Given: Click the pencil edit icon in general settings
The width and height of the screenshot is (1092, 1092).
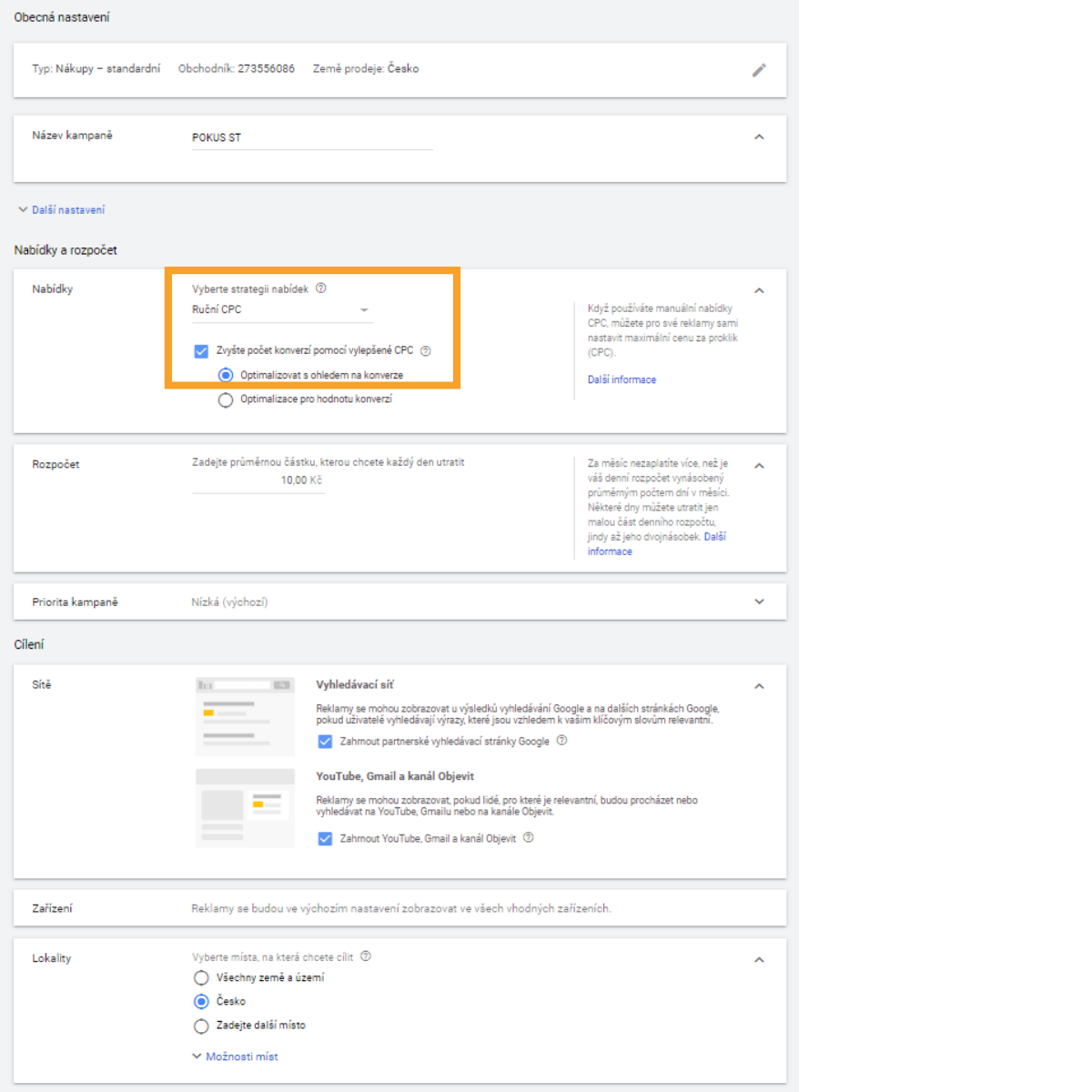Looking at the screenshot, I should 759,70.
